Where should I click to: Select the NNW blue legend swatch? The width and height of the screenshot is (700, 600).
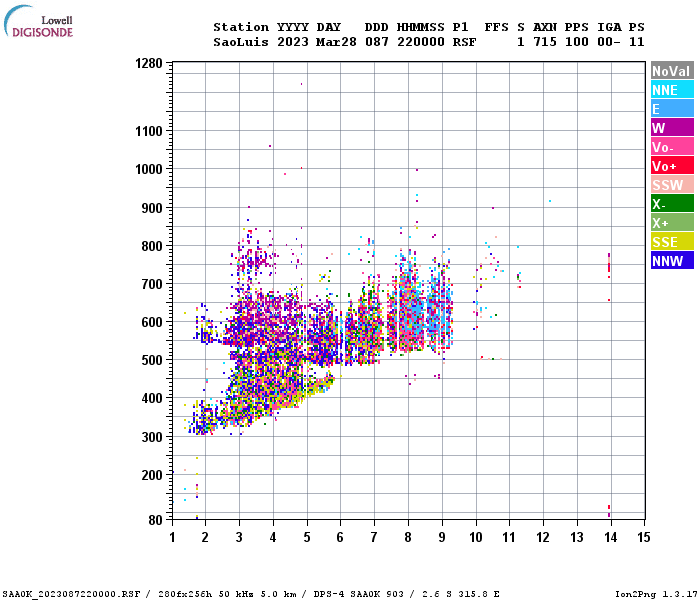point(672,260)
